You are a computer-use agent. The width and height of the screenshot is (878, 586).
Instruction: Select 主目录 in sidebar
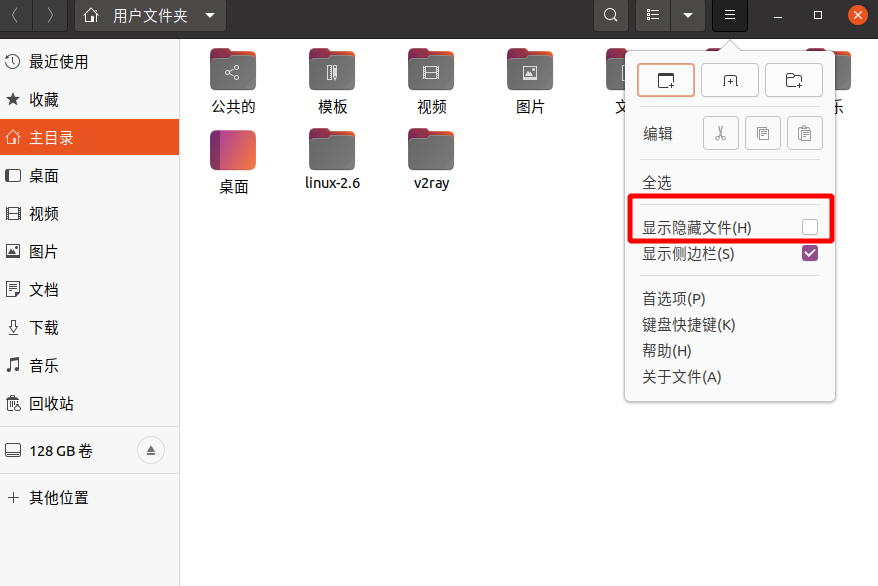click(90, 137)
